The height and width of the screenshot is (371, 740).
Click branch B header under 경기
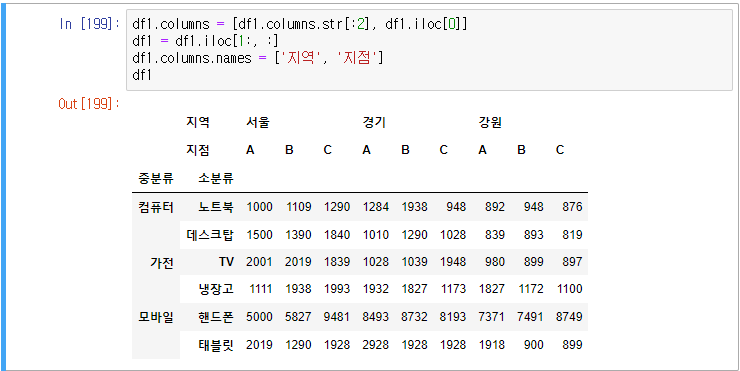(x=405, y=150)
